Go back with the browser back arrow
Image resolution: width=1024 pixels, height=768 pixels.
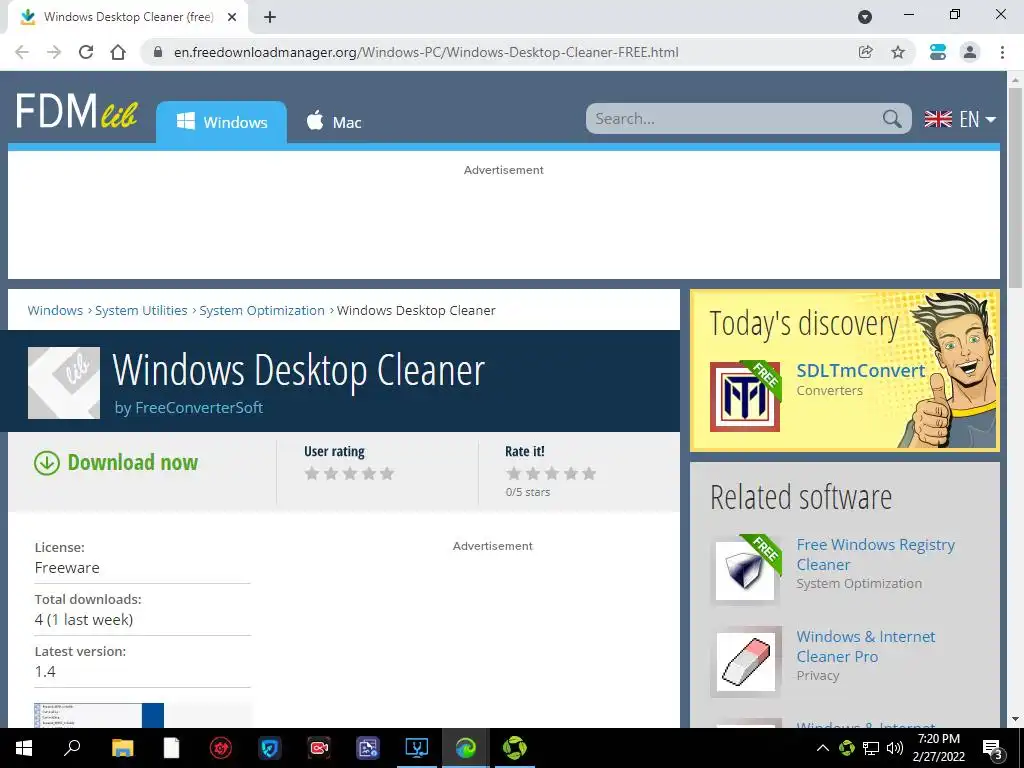coord(22,52)
